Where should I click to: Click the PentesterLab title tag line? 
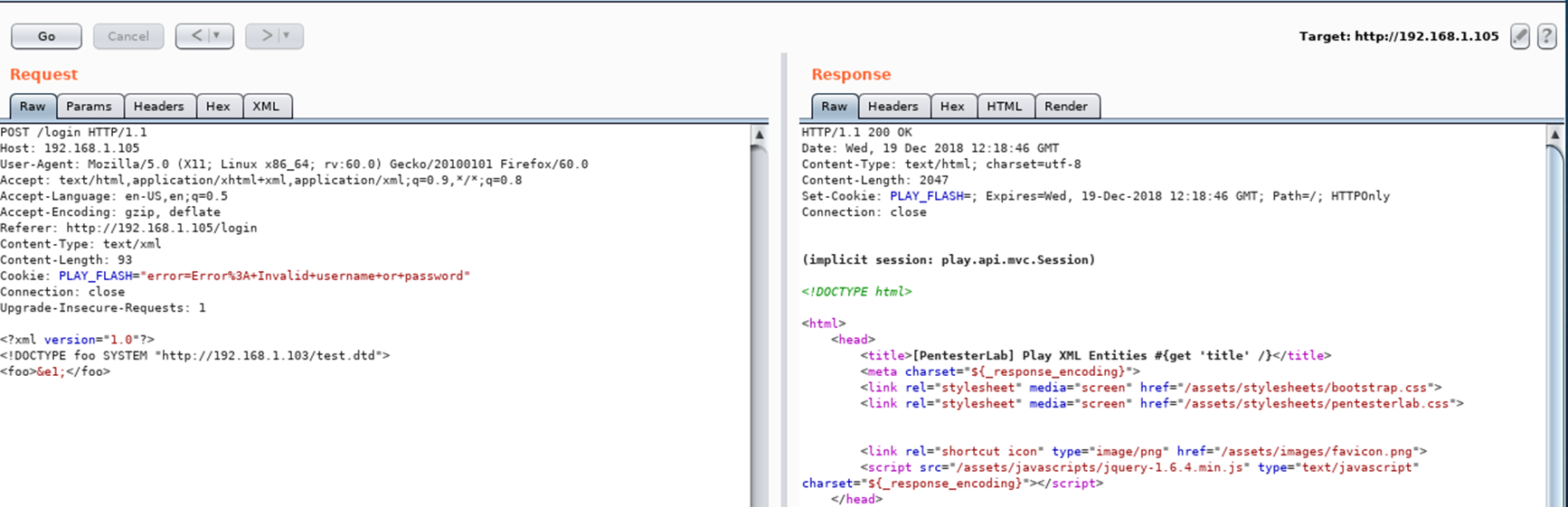tap(1095, 356)
